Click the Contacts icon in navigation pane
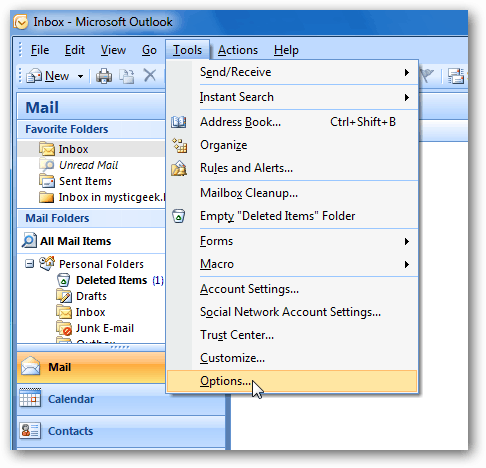This screenshot has width=486, height=468. 30,430
